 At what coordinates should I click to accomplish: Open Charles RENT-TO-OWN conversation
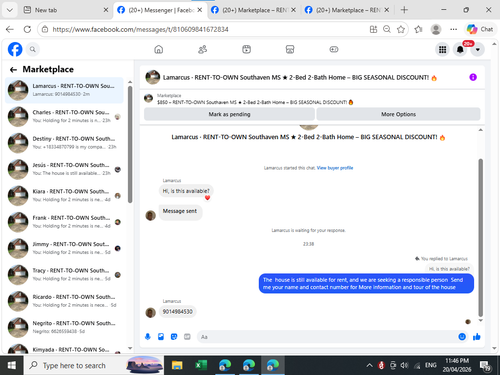tap(64, 116)
